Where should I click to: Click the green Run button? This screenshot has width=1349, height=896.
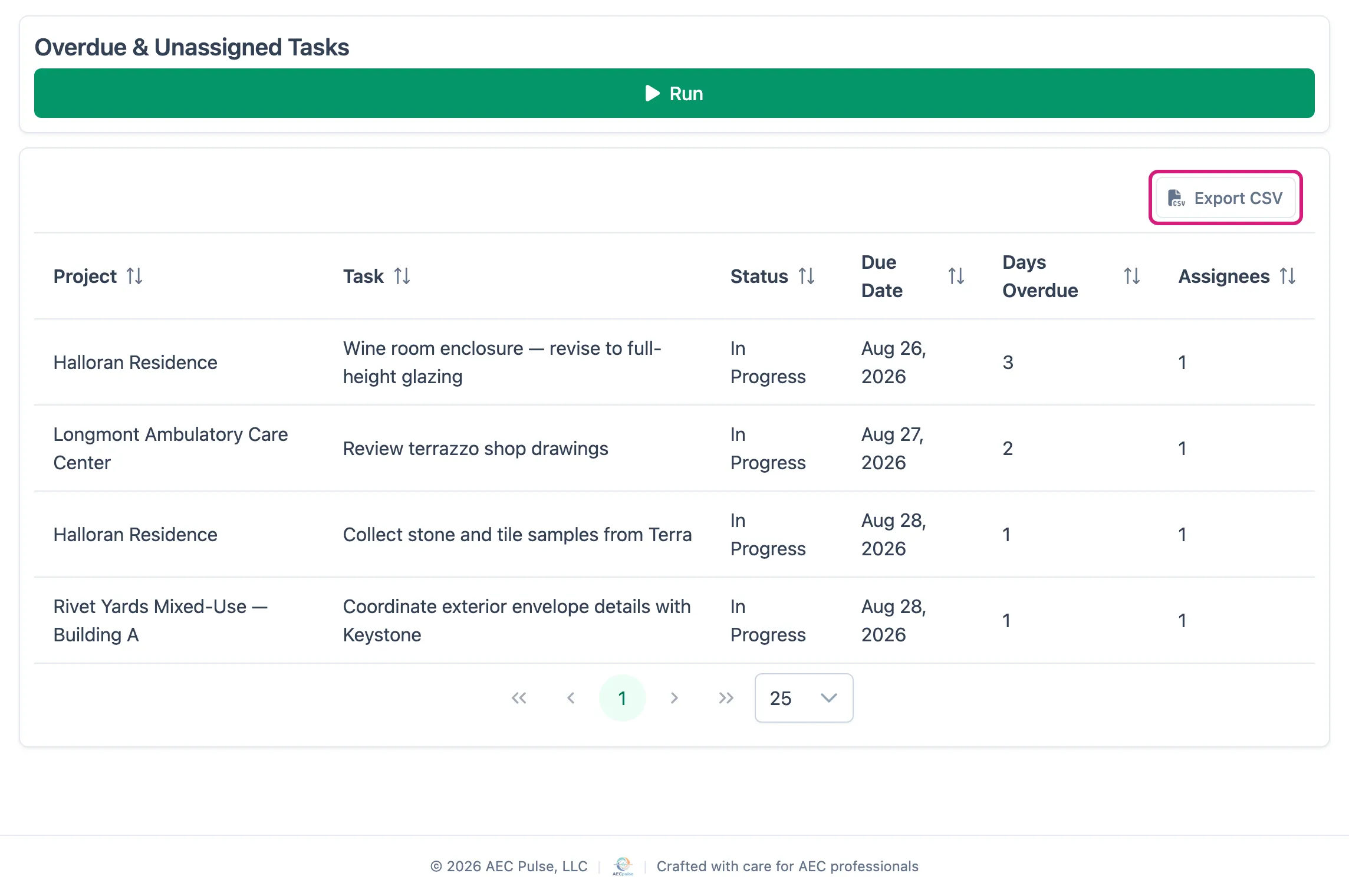(x=674, y=93)
